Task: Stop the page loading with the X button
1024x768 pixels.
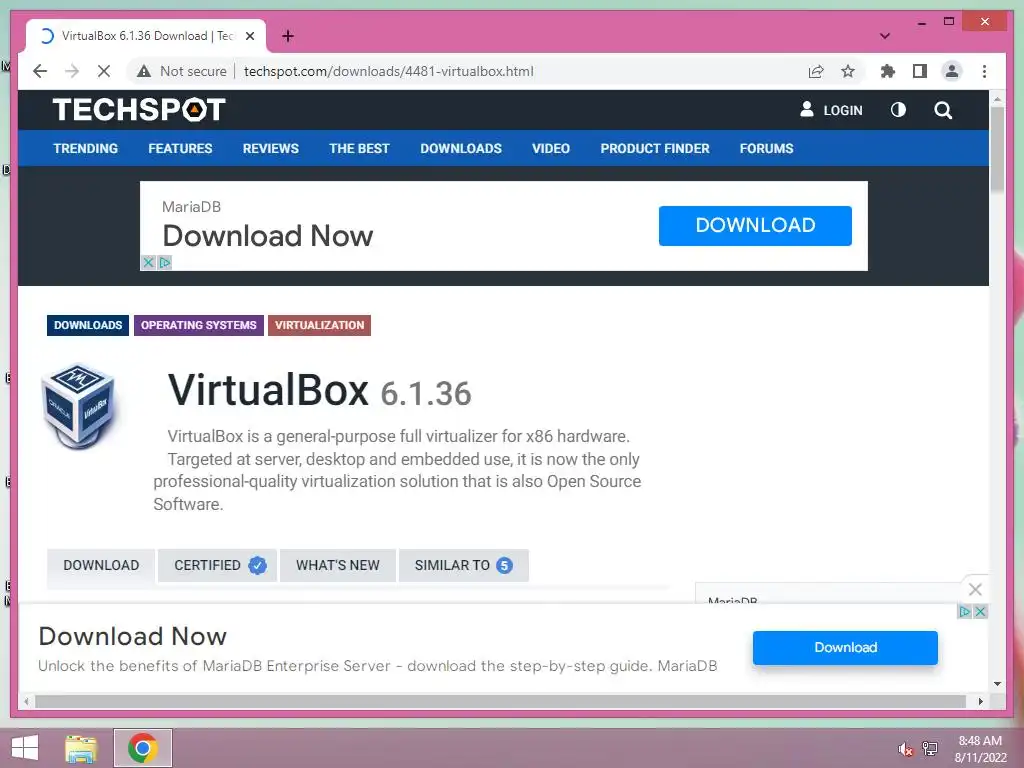Action: 104,71
